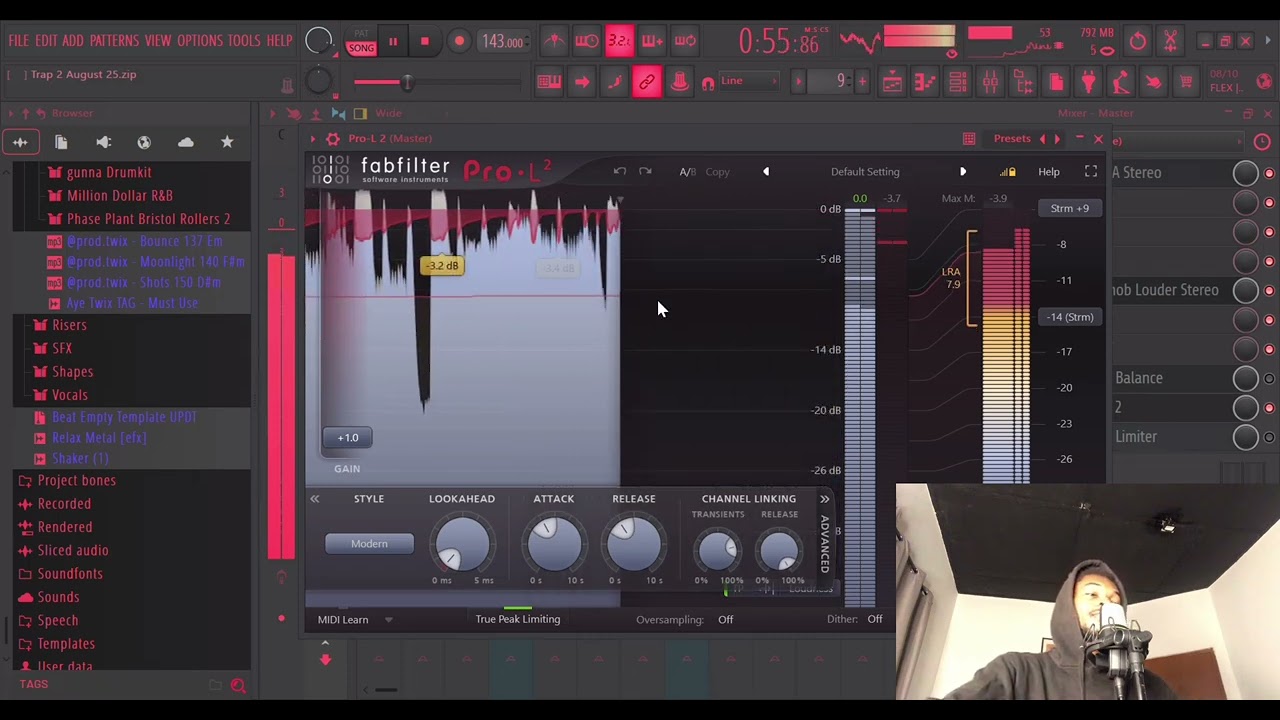1280x720 pixels.
Task: Open browser starred favorites tab icon
Action: pos(227,142)
